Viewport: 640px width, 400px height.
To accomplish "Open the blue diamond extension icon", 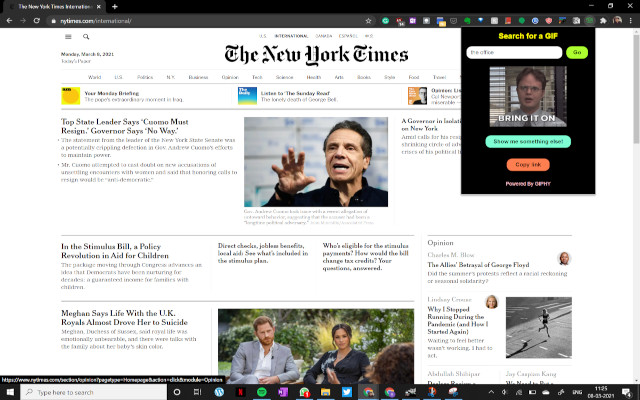I will [480, 20].
